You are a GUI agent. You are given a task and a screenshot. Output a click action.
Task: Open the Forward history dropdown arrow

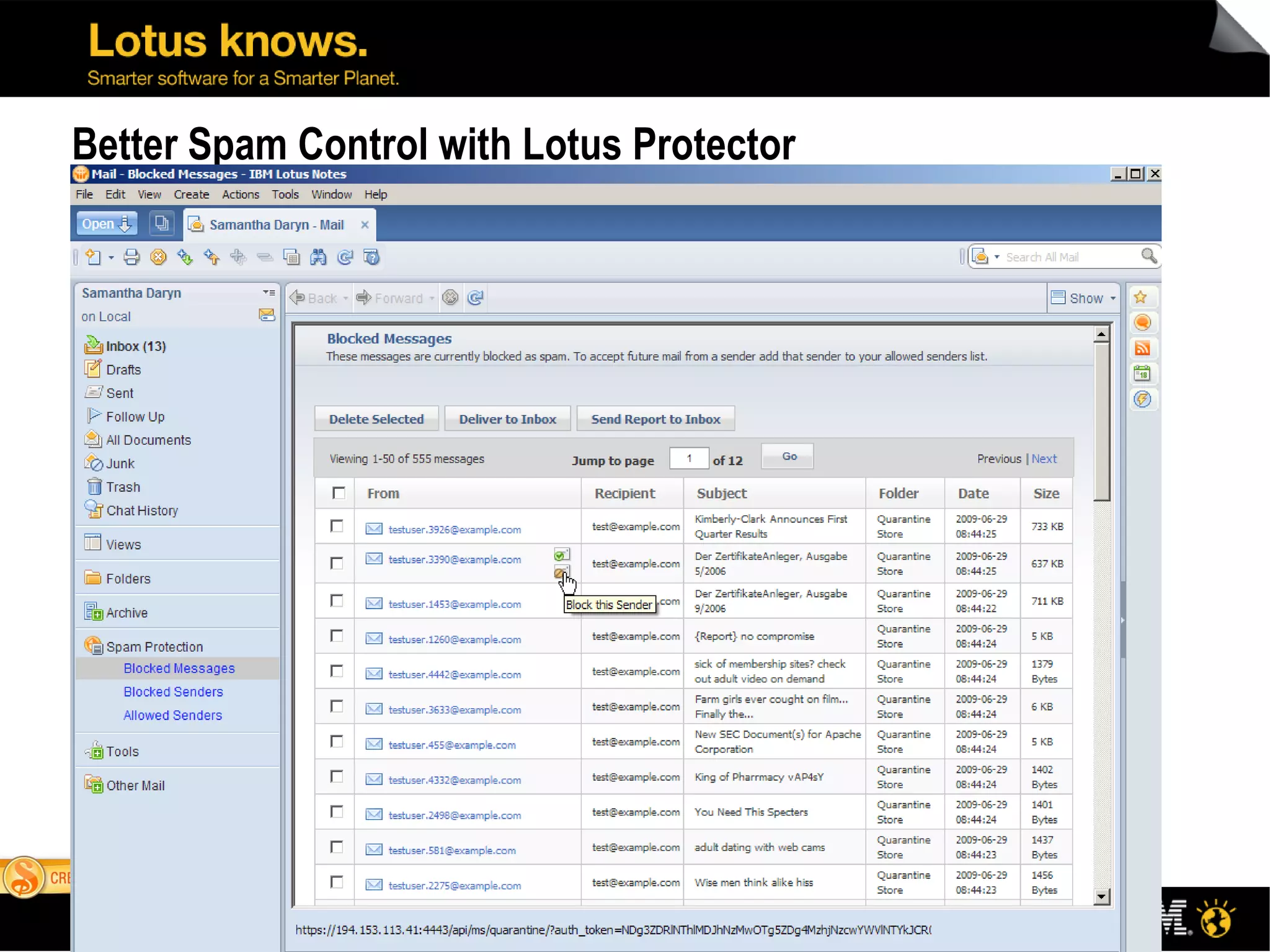432,299
